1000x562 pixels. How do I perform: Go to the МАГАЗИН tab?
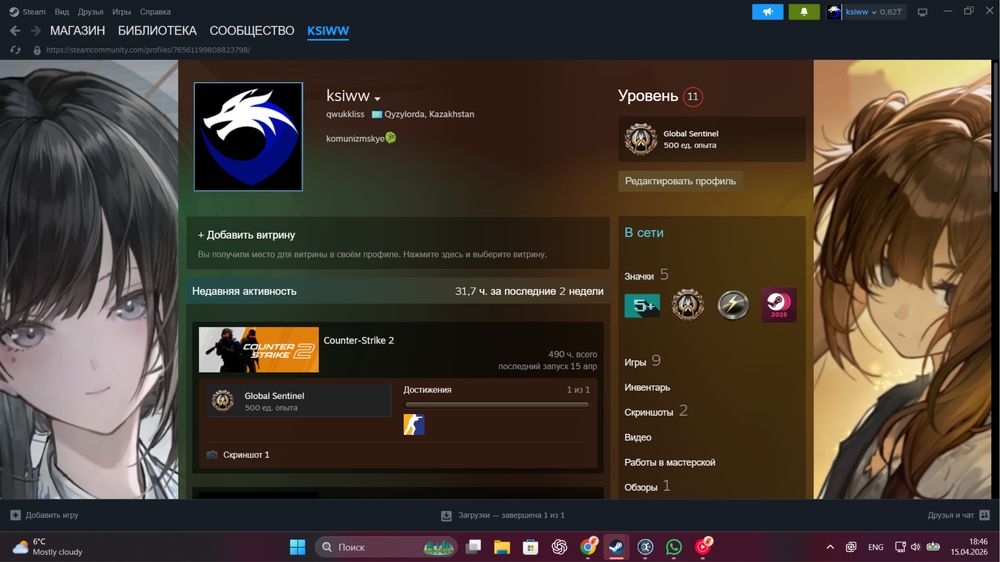tap(77, 31)
